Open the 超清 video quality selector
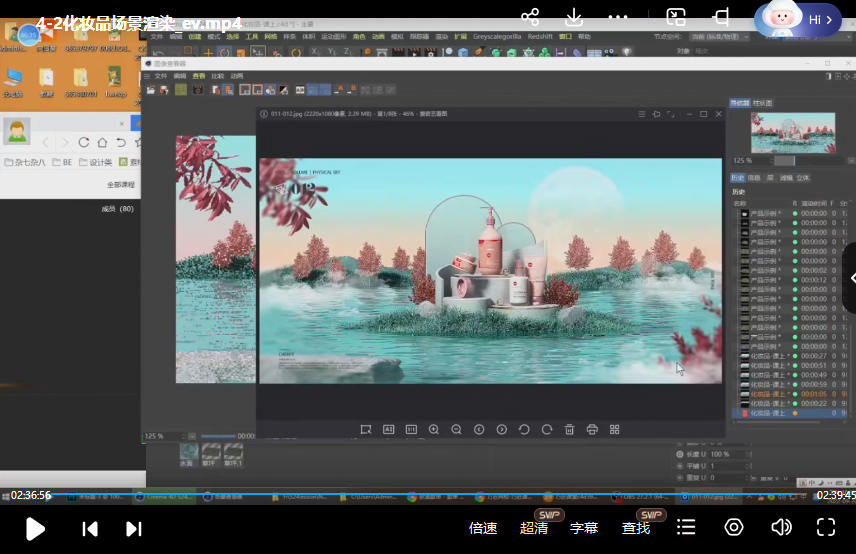Screen dimensions: 856x554 coord(534,528)
